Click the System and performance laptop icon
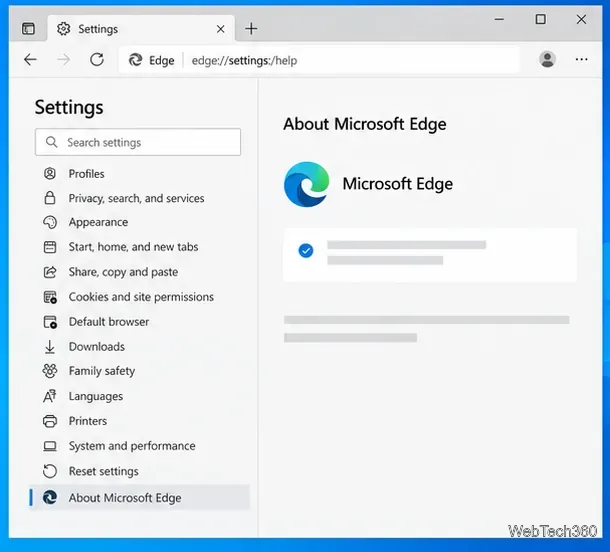Viewport: 610px width, 552px height. tap(50, 446)
